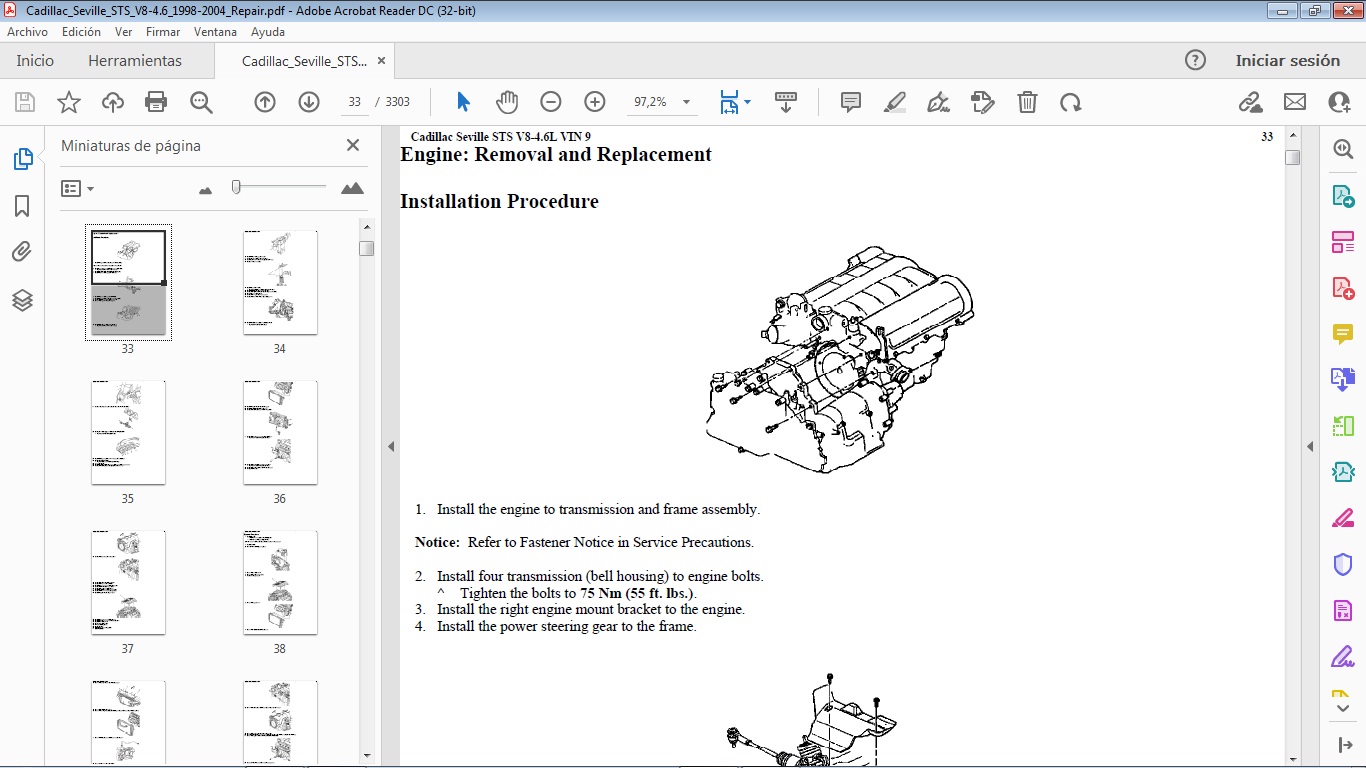Viewport: 1366px width, 768px height.
Task: Open the Ventana menu
Action: click(x=215, y=31)
